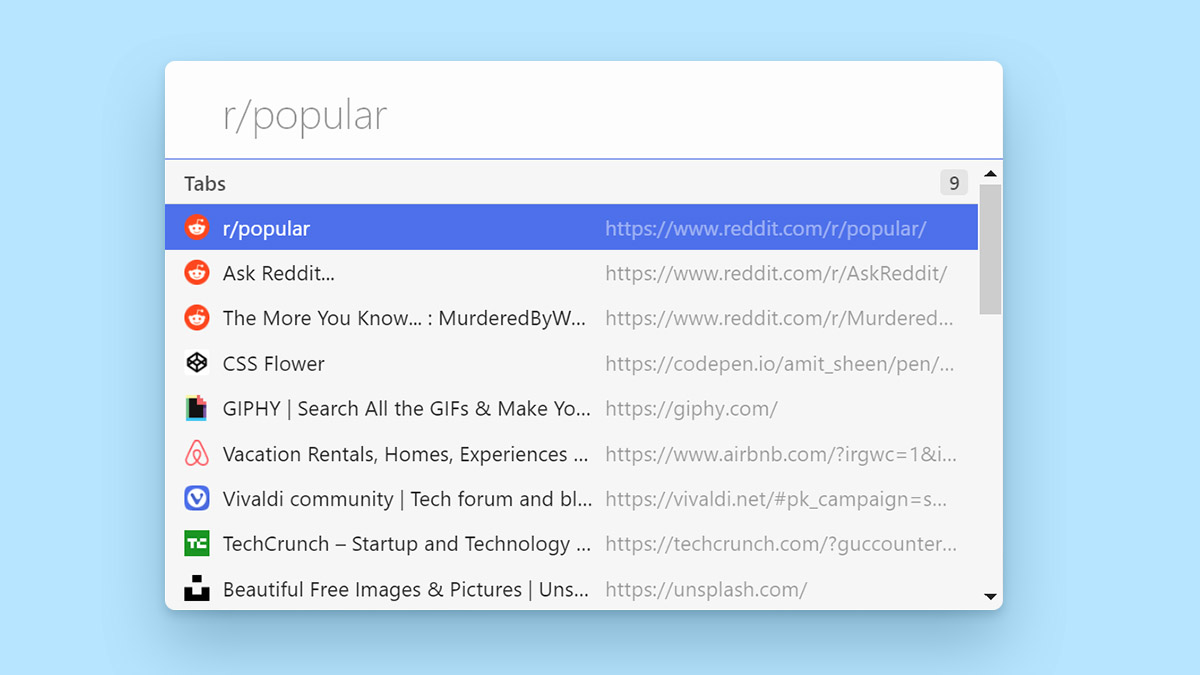Click the Tabs section header
Viewport: 1200px width, 675px height.
(x=204, y=183)
